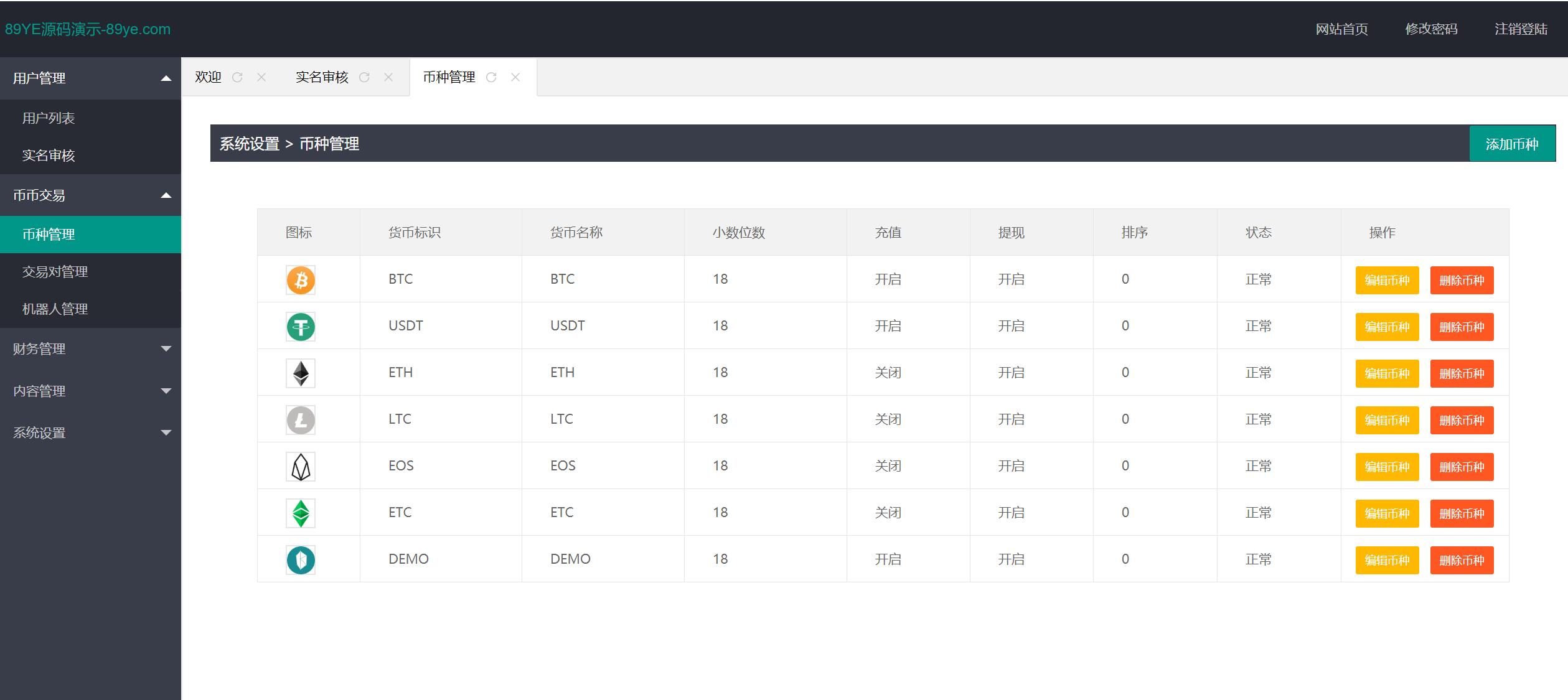Viewport: 1568px width, 700px height.
Task: Click ETH row's 关闭 recharge status
Action: tap(888, 373)
